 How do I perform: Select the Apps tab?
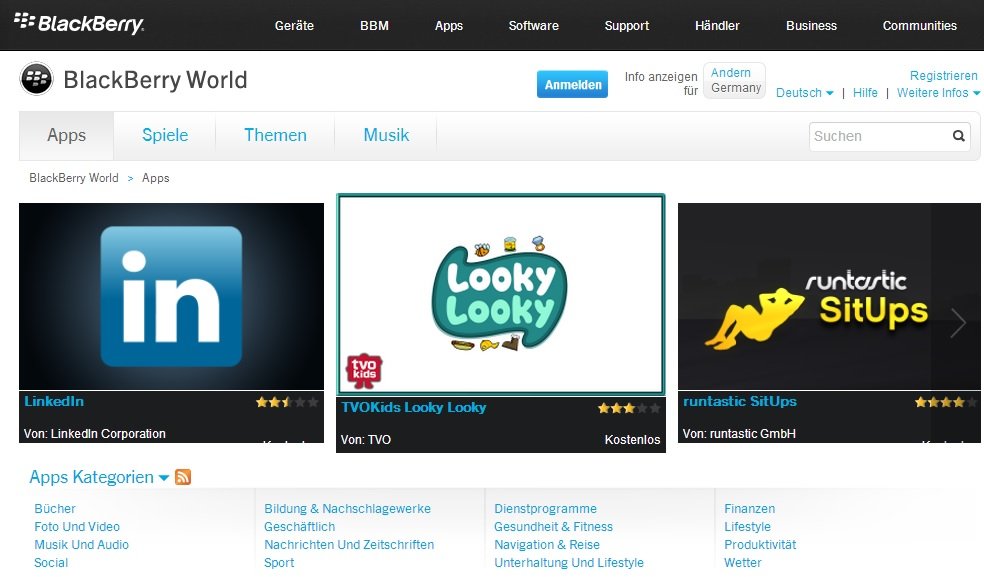tap(67, 136)
